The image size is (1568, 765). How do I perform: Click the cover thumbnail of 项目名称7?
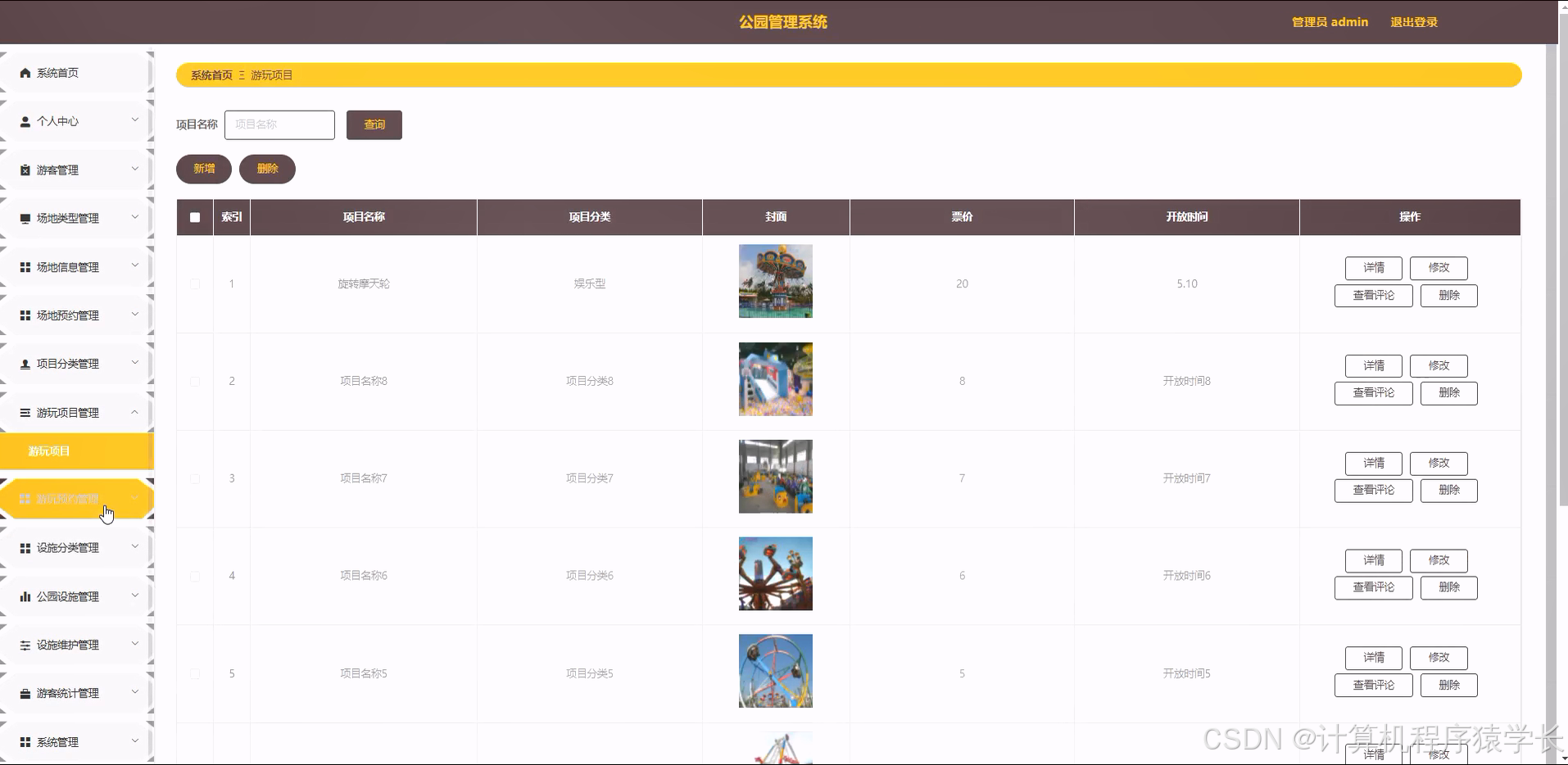(x=776, y=476)
